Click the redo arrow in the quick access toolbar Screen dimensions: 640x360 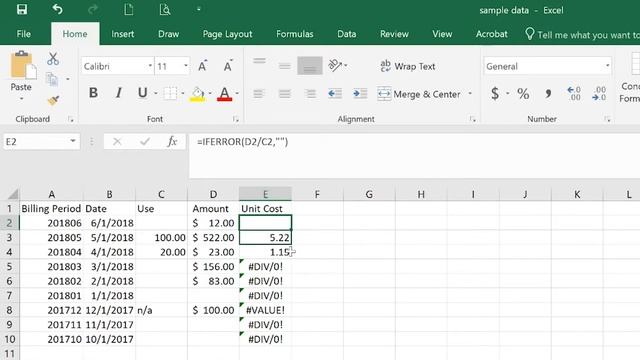[x=93, y=9]
